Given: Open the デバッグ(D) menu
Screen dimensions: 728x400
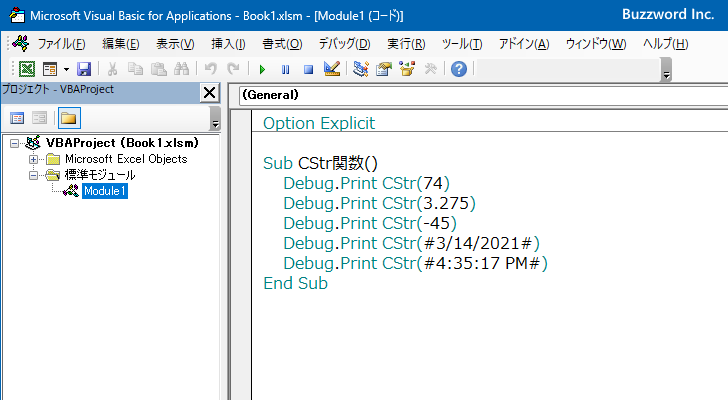Looking at the screenshot, I should pyautogui.click(x=344, y=44).
